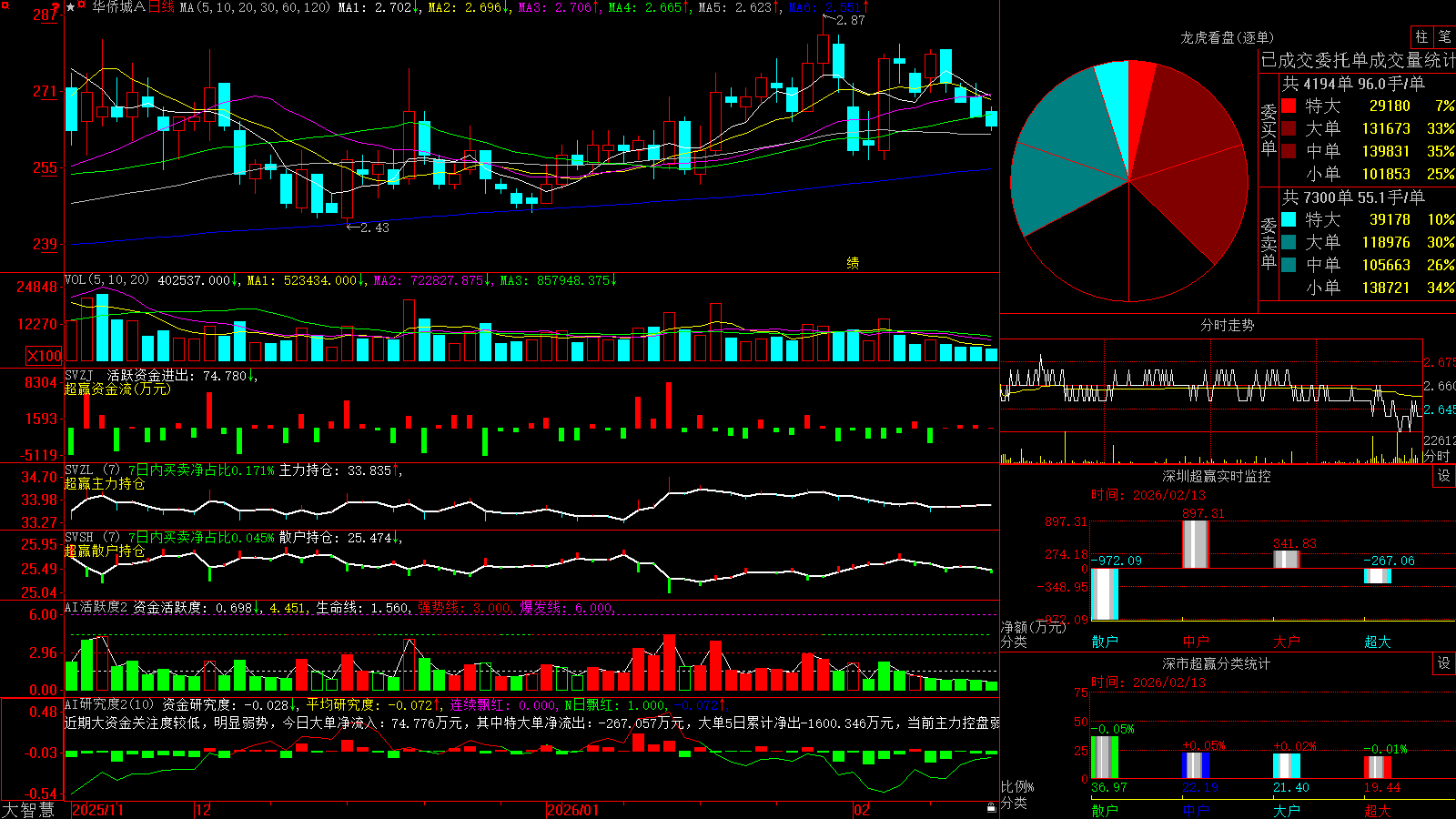Click the 897.31 中户 bar in monitor chart
1456x819 pixels.
pyautogui.click(x=1196, y=544)
